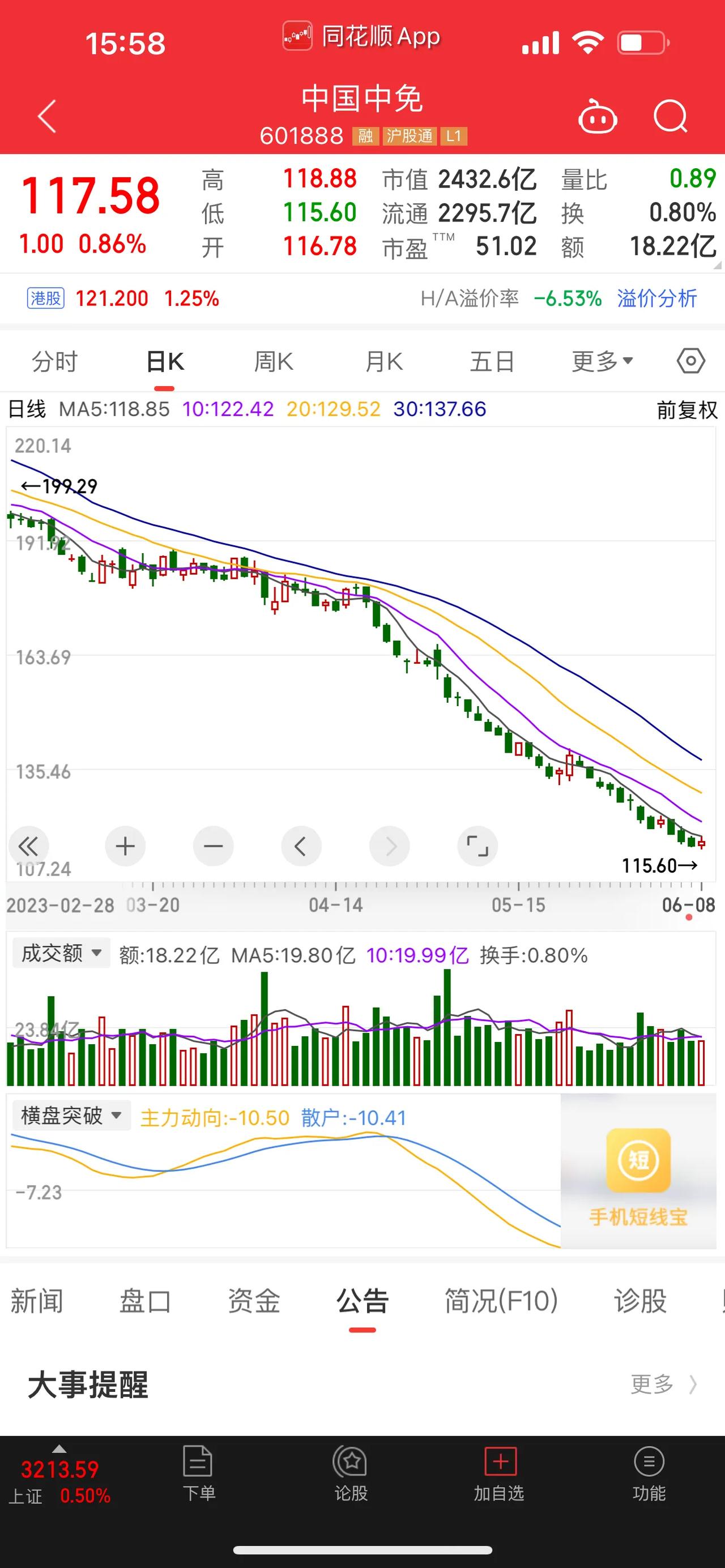Open the 资金 tab
The width and height of the screenshot is (725, 1568).
(254, 1301)
